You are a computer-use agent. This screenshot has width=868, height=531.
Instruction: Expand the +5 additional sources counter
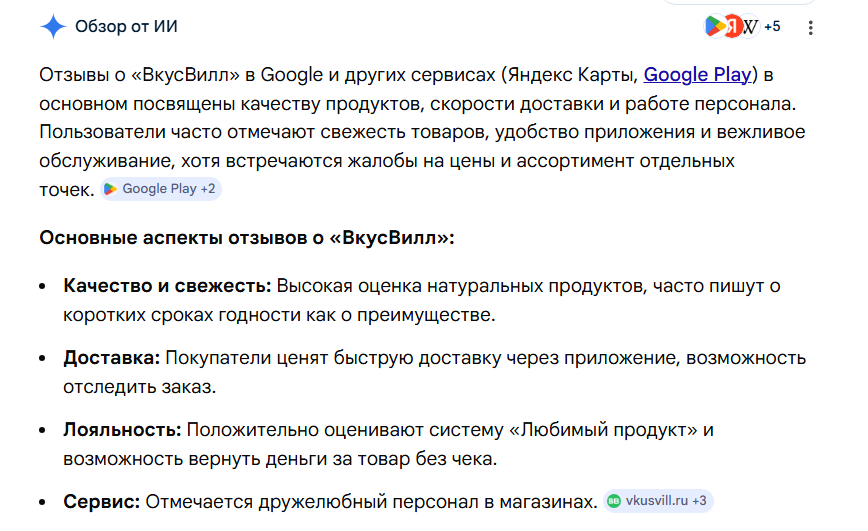click(x=772, y=27)
